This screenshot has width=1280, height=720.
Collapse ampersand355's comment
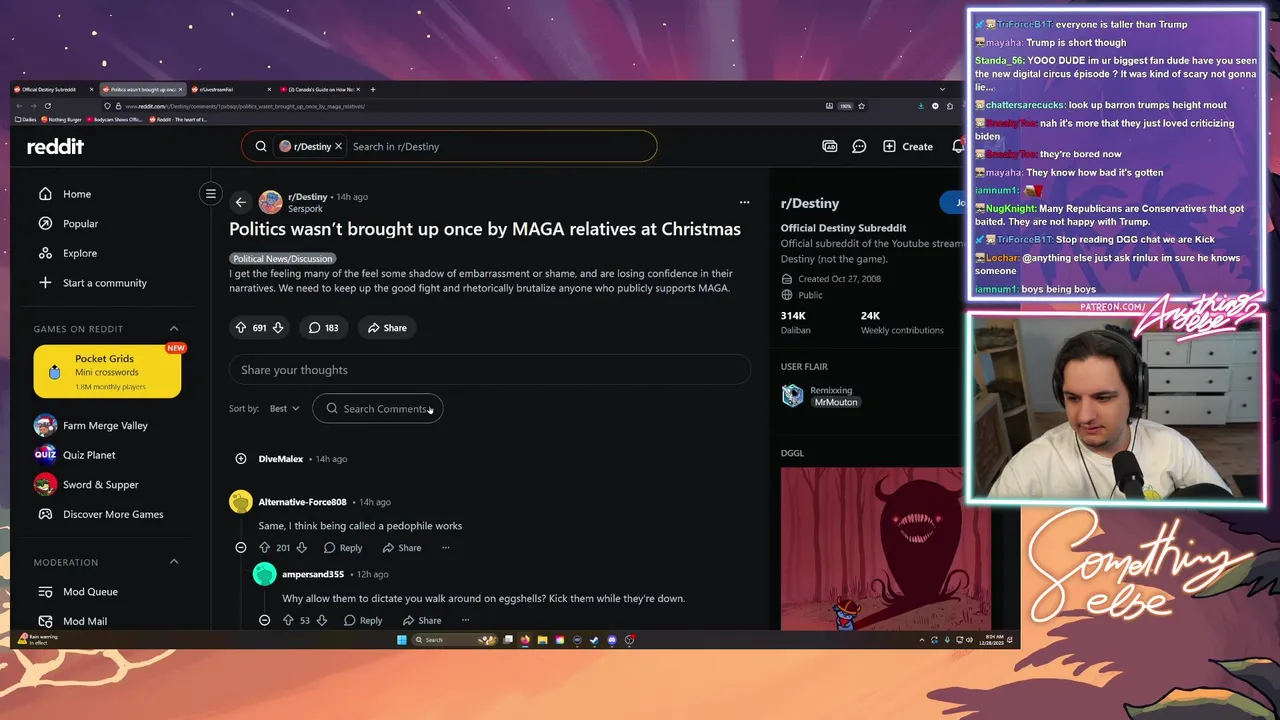[264, 620]
